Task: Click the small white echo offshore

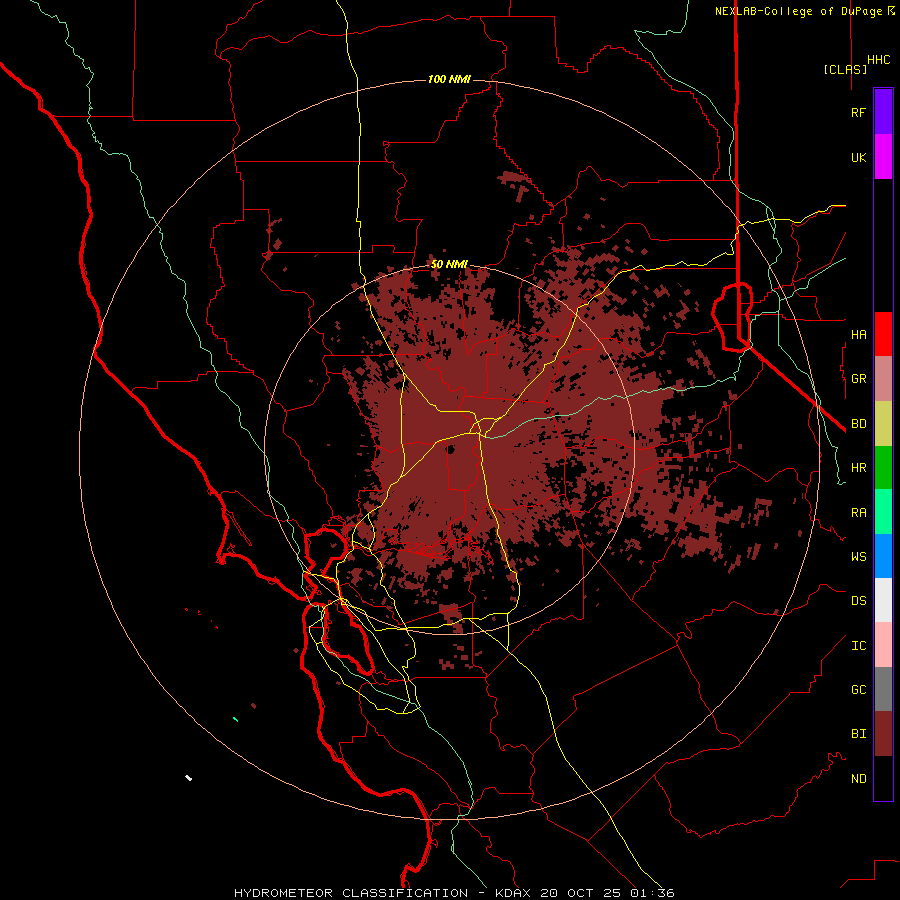Action: 188,778
